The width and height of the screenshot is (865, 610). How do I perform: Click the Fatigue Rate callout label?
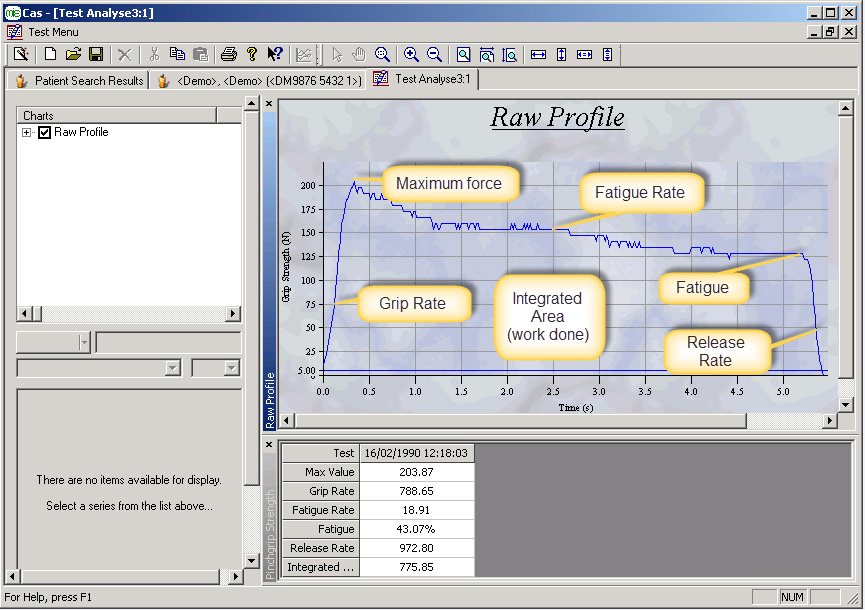pyautogui.click(x=640, y=192)
